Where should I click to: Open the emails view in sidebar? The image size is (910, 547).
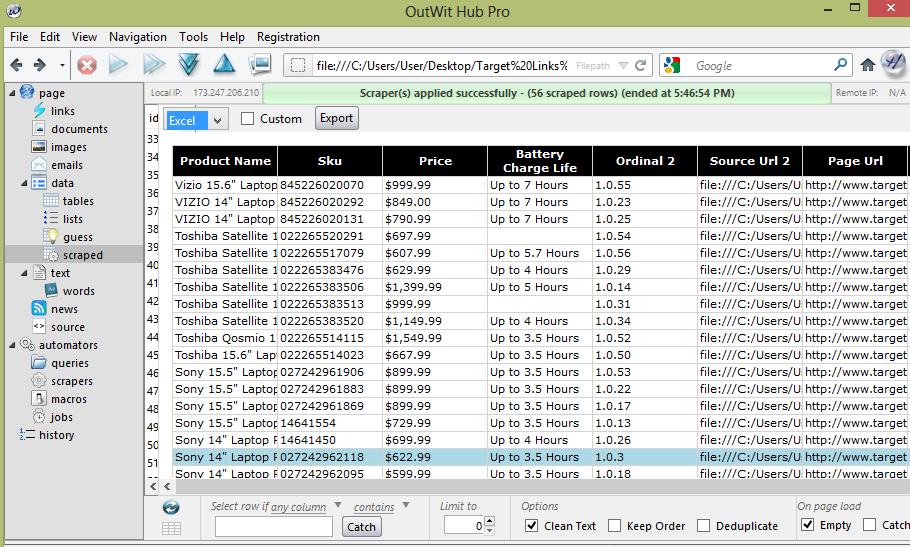click(x=66, y=165)
